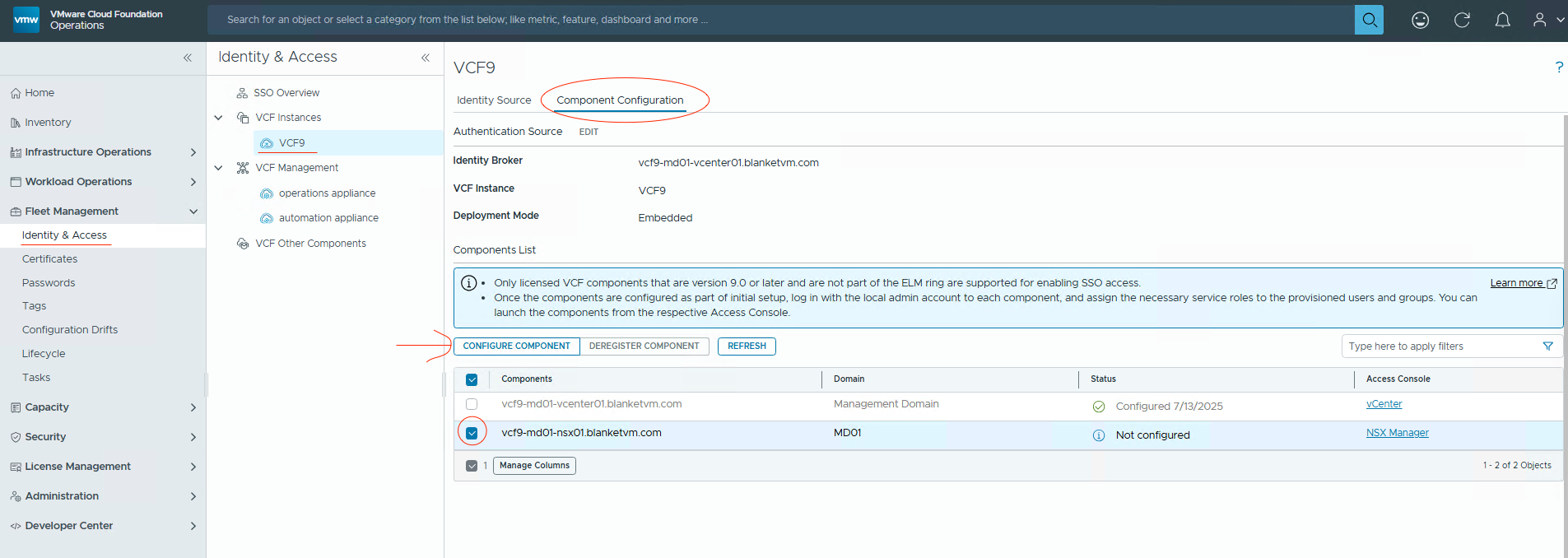Viewport: 1568px width, 558px height.
Task: Open the Learn more link
Action: (x=1523, y=283)
